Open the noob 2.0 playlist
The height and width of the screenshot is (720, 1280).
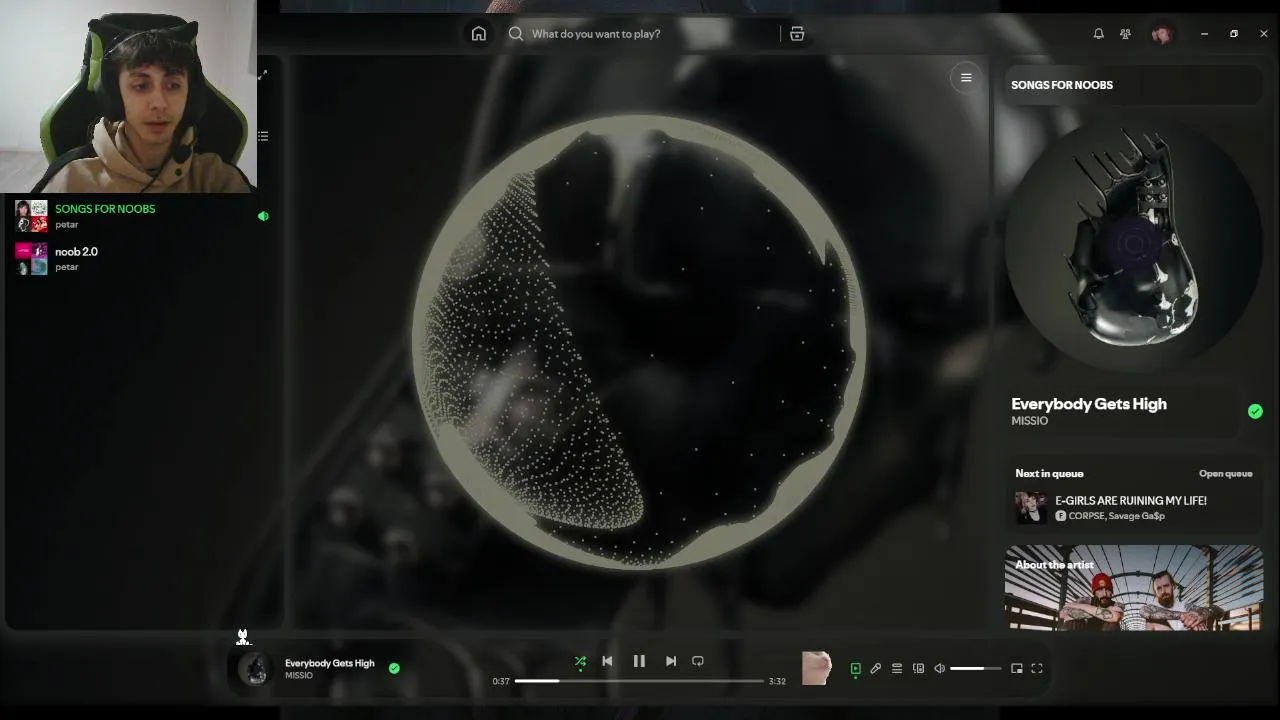click(x=140, y=258)
